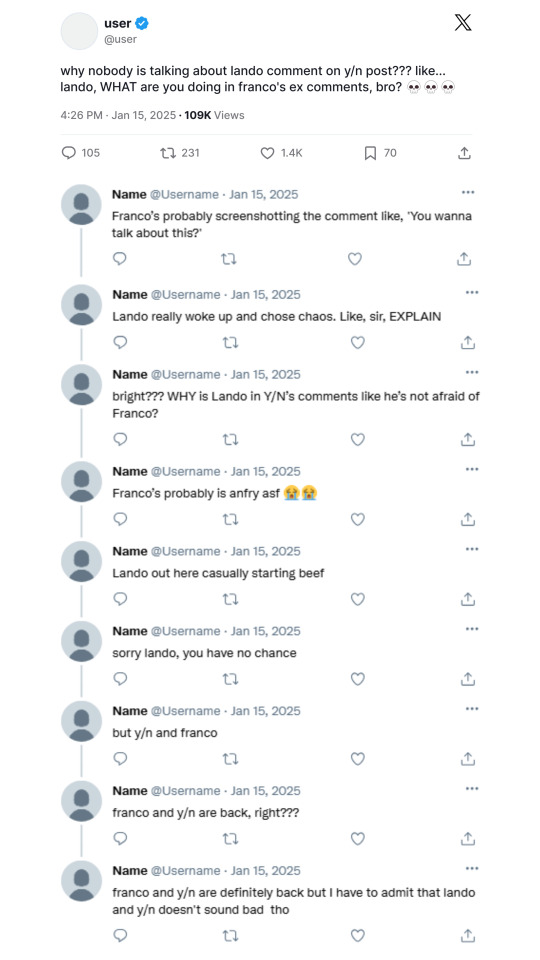This screenshot has width=540, height=960.
Task: Open more options on 'casually starting beef' reply
Action: (471, 549)
